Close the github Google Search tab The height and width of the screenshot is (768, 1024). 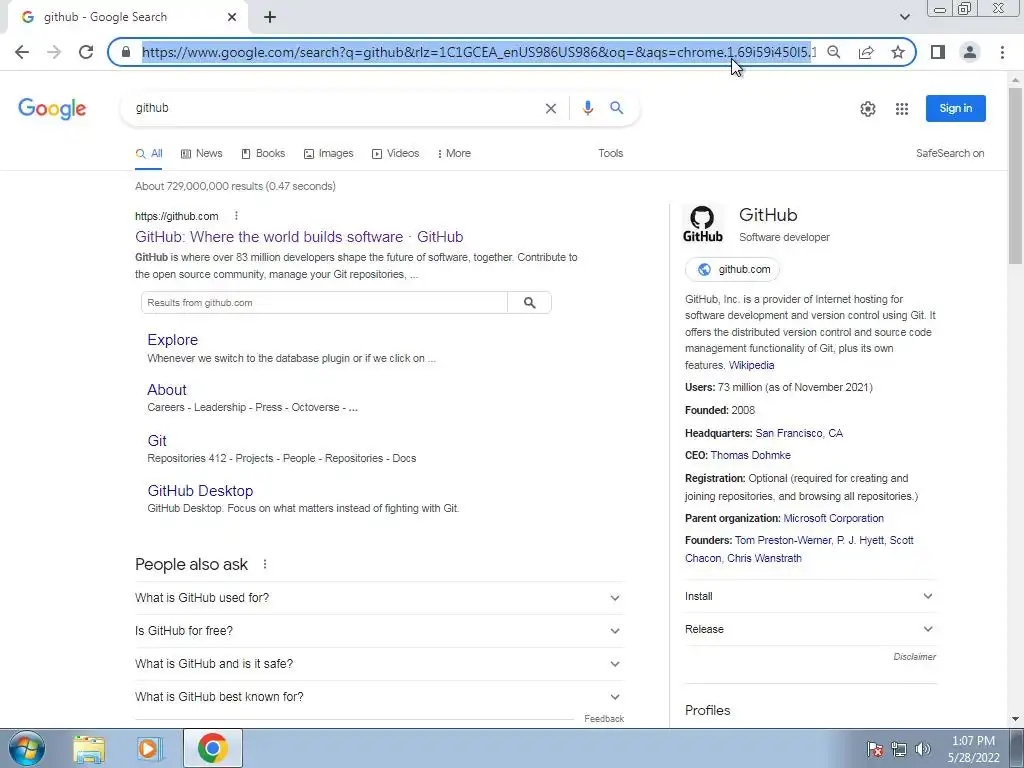(232, 18)
